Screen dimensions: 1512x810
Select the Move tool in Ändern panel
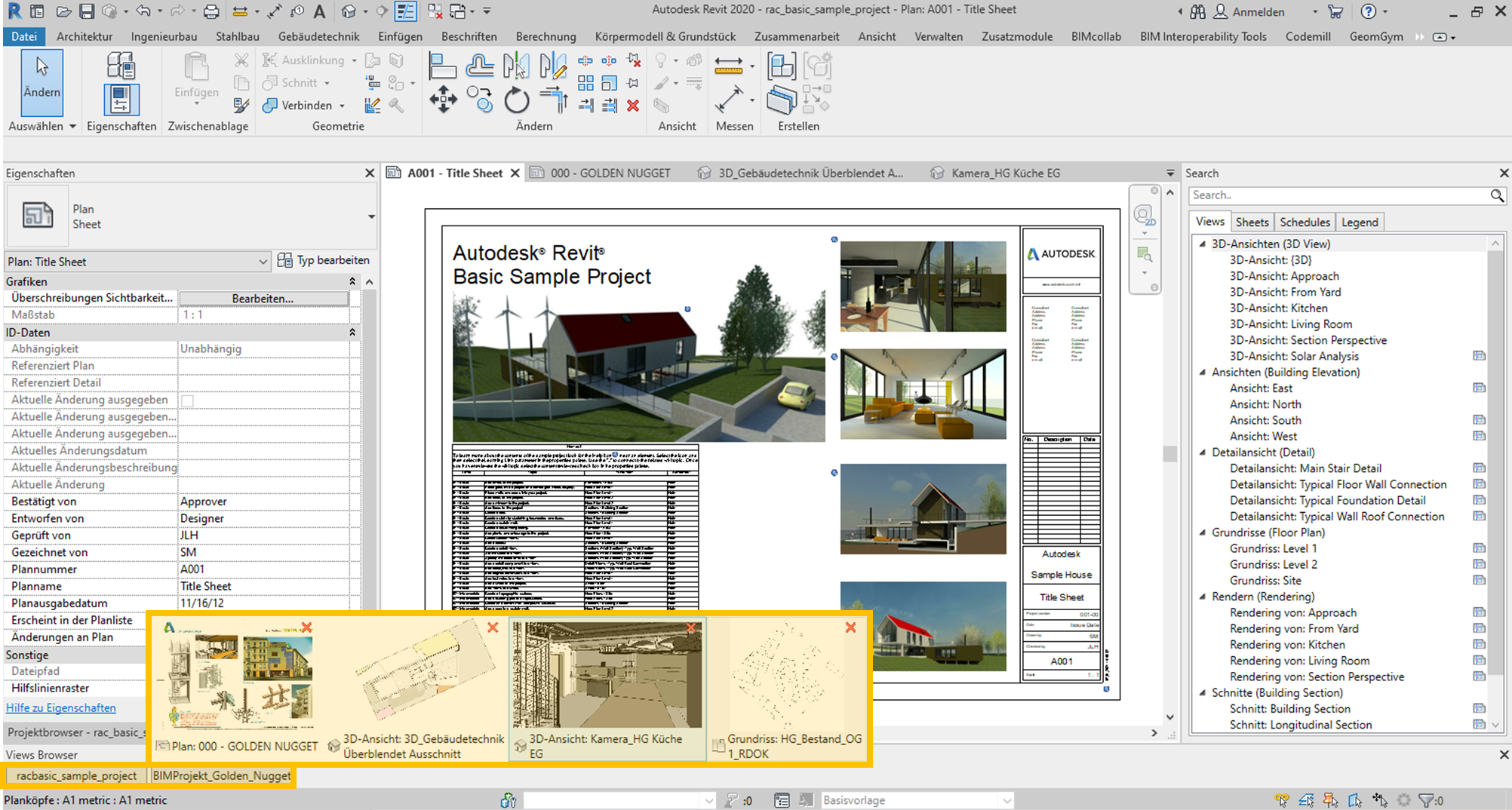[443, 100]
